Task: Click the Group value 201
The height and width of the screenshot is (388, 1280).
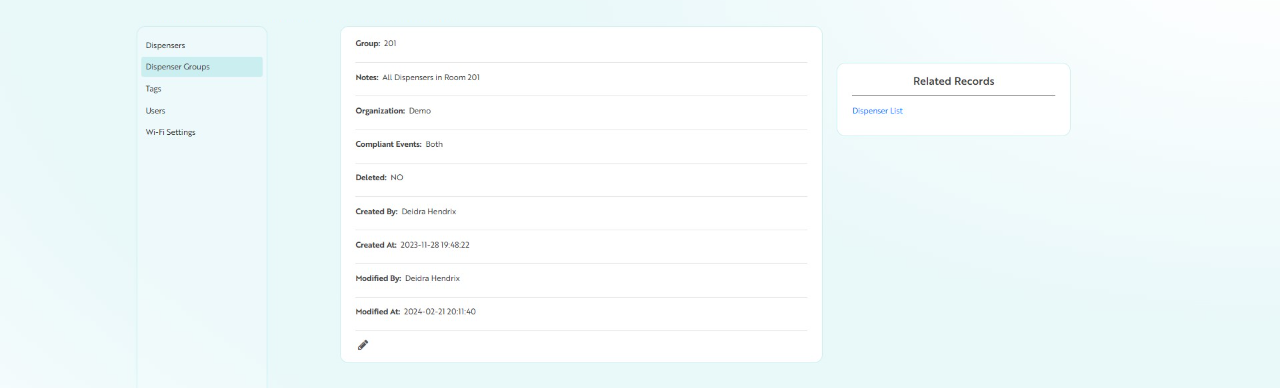Action: pyautogui.click(x=391, y=43)
